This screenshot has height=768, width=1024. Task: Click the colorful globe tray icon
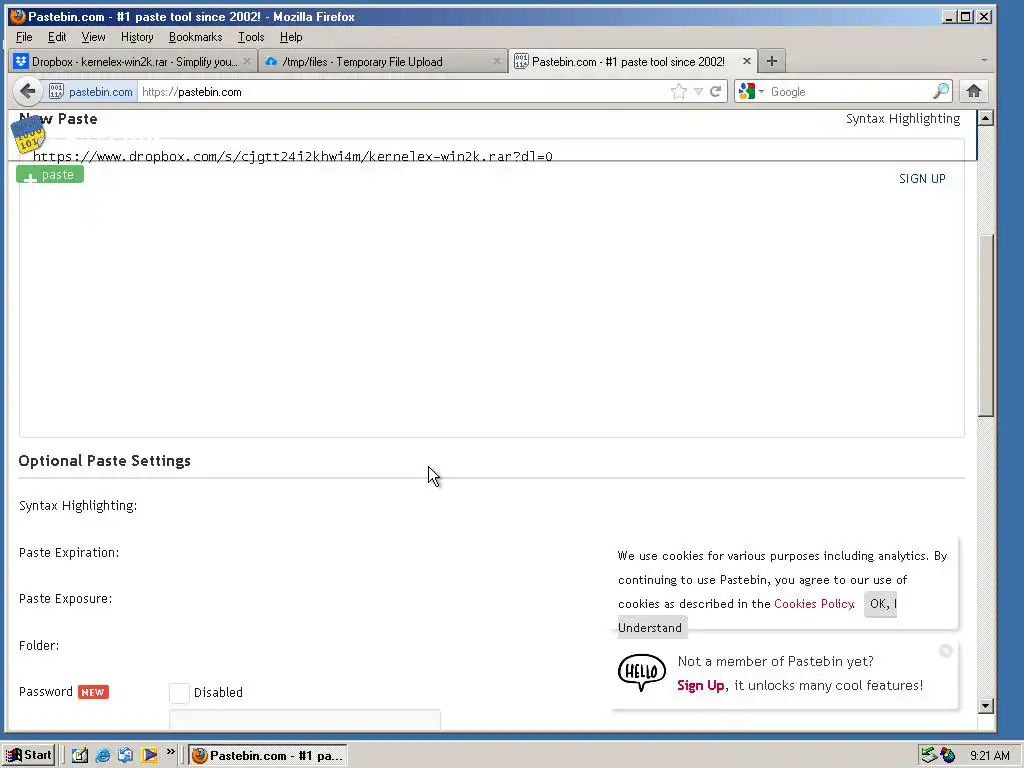coord(948,756)
